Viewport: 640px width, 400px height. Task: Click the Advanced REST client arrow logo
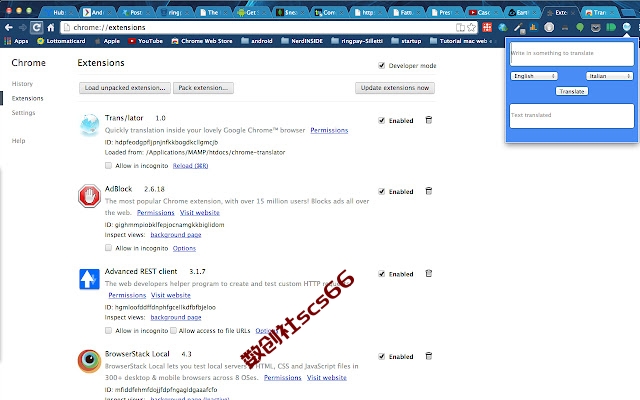89,279
